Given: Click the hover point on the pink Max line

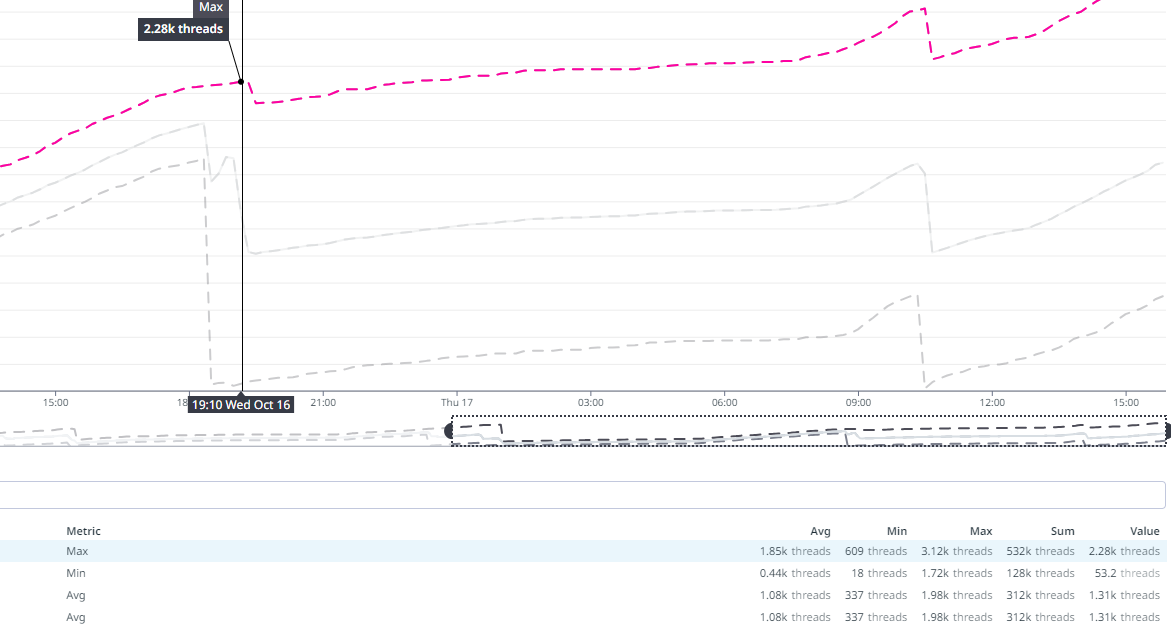Looking at the screenshot, I should (x=241, y=81).
